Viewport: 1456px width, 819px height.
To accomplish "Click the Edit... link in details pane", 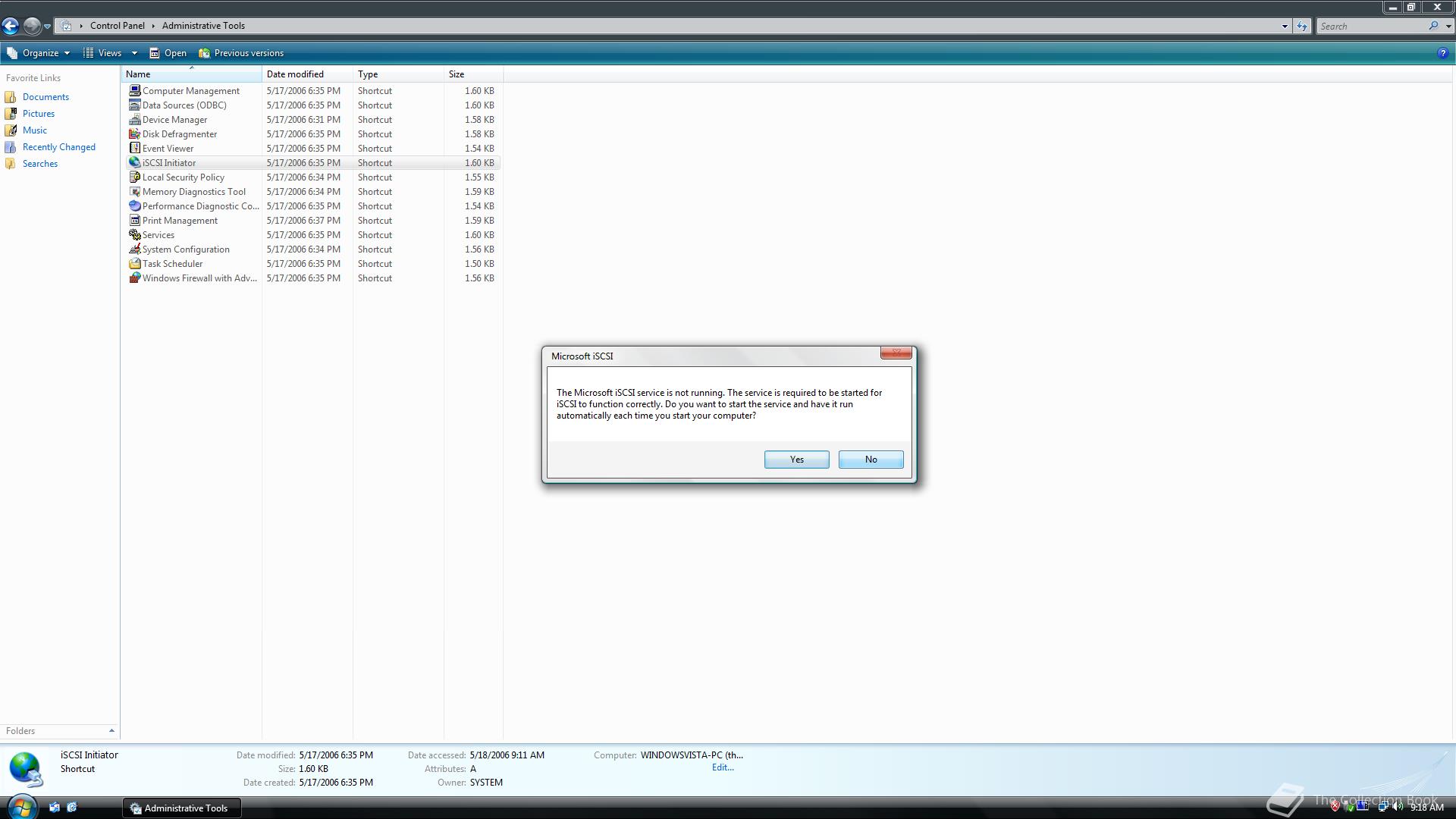I will [x=723, y=767].
